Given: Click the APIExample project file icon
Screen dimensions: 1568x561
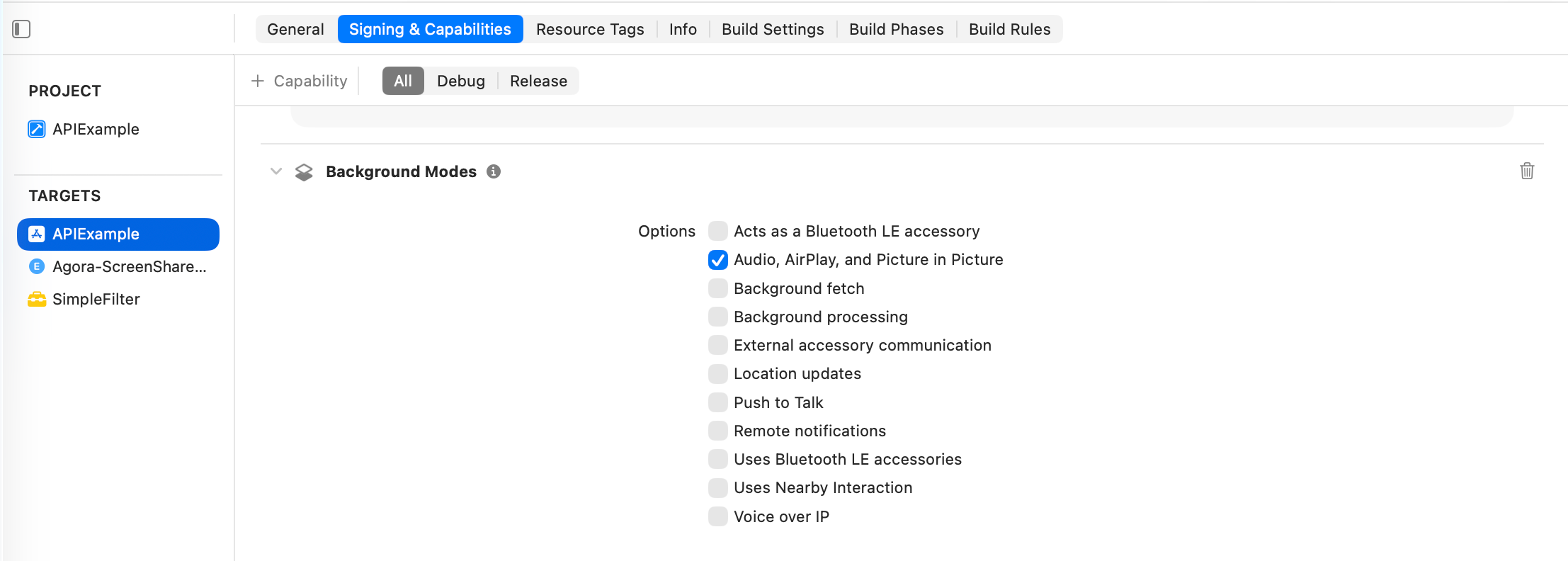Looking at the screenshot, I should coord(37,129).
